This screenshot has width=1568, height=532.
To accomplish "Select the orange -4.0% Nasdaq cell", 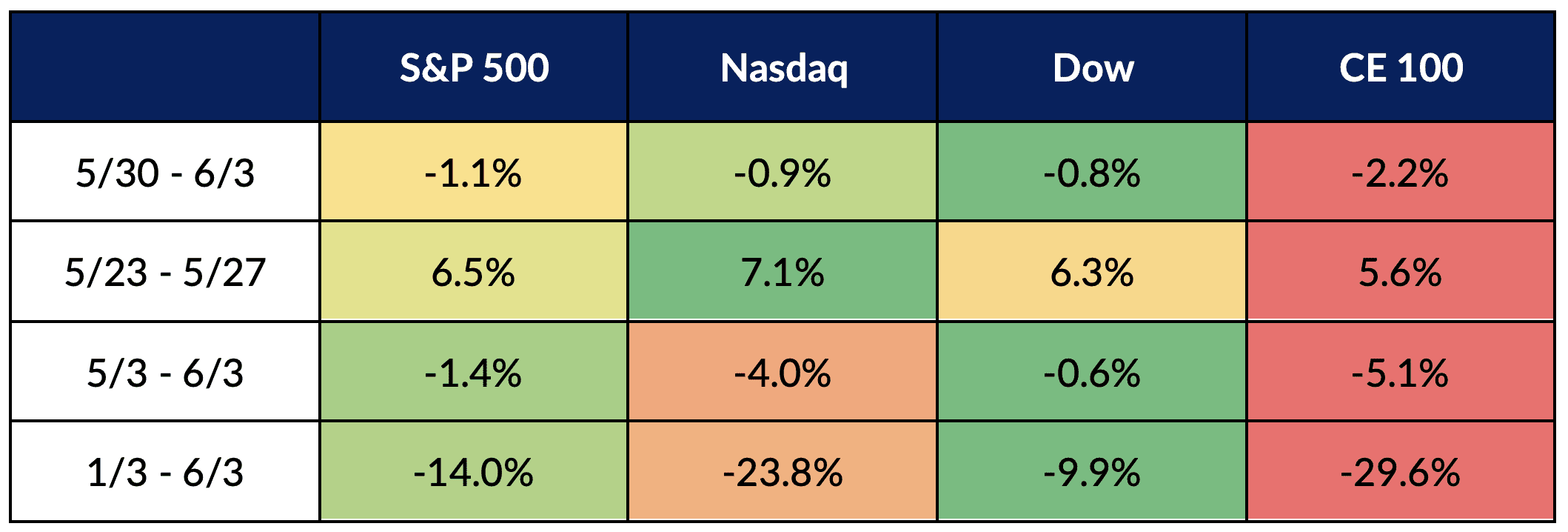I will (x=783, y=372).
